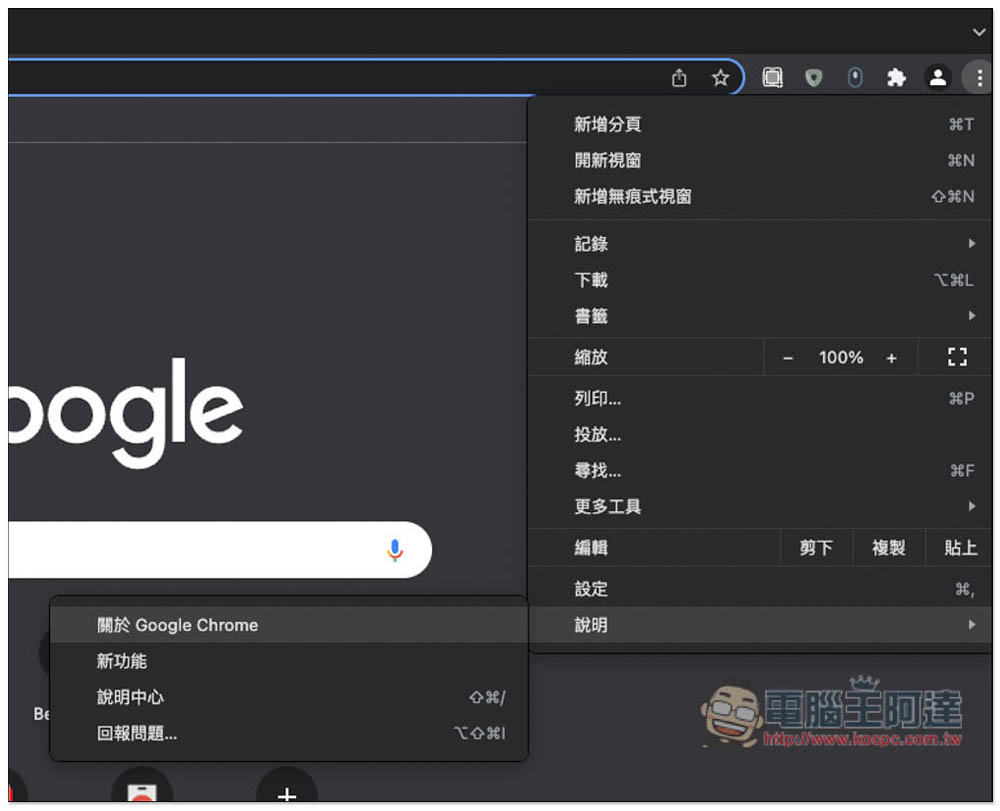Screen dimensions: 1000x811
Task: Click the 剪下 (Cut) button
Action: pos(816,548)
